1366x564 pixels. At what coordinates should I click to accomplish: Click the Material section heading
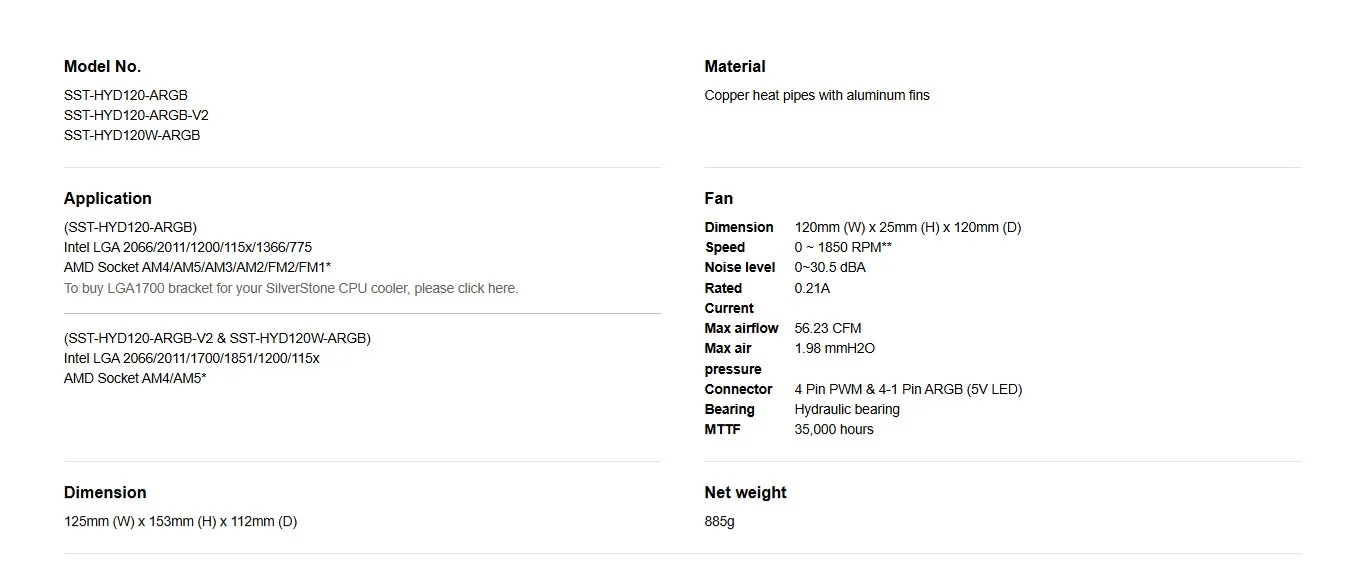(x=735, y=66)
